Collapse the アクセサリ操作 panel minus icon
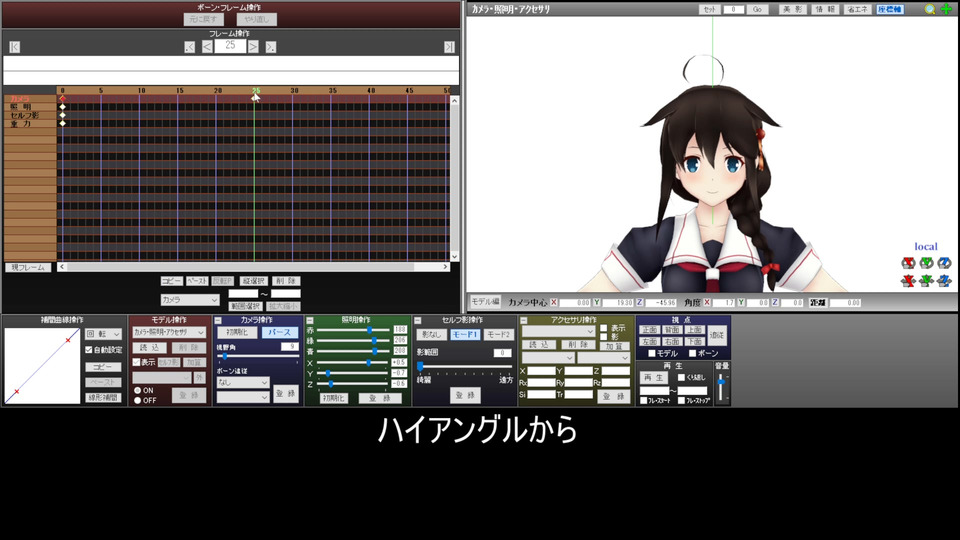This screenshot has height=540, width=960. coord(524,320)
